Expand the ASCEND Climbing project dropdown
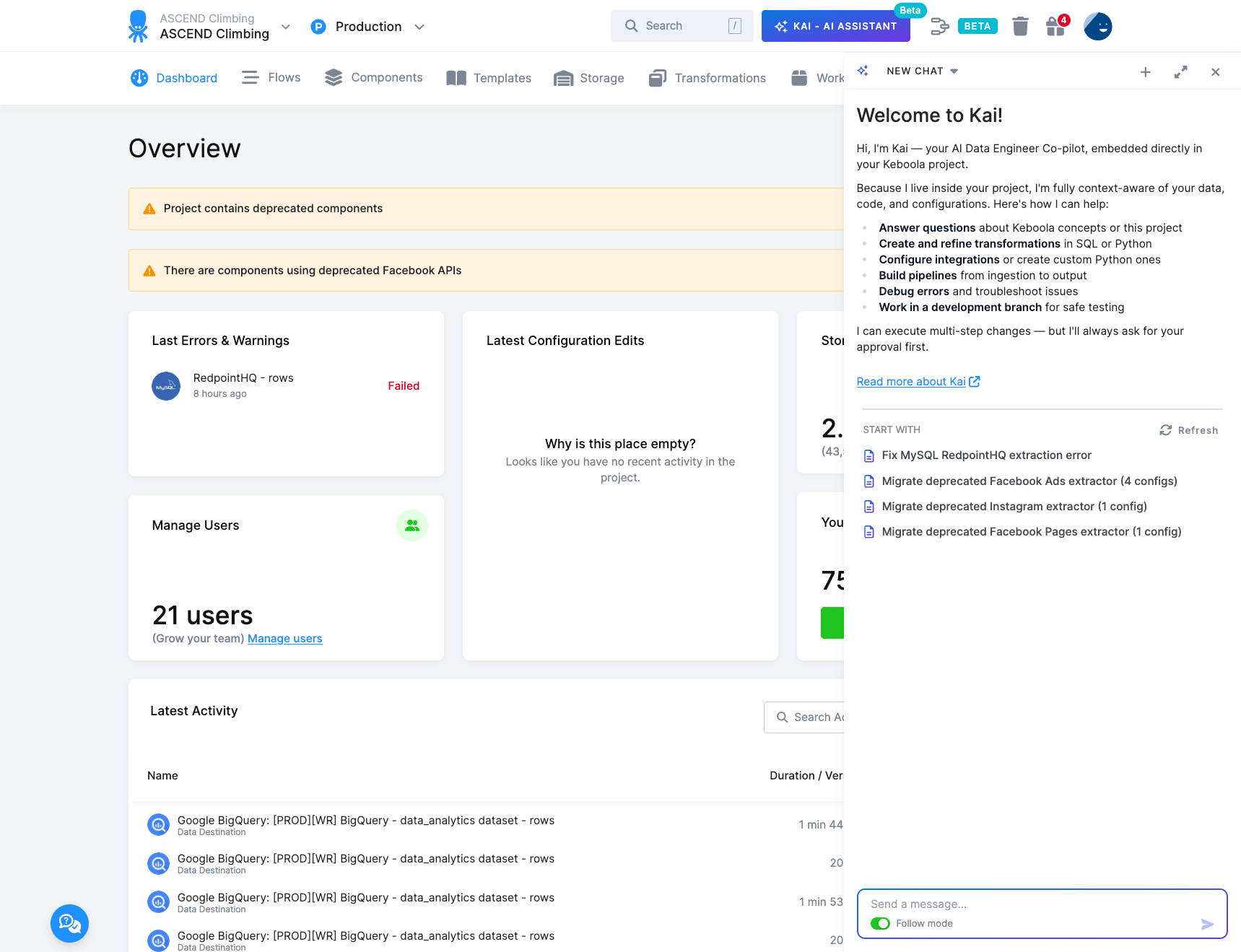The width and height of the screenshot is (1241, 952). (x=286, y=27)
